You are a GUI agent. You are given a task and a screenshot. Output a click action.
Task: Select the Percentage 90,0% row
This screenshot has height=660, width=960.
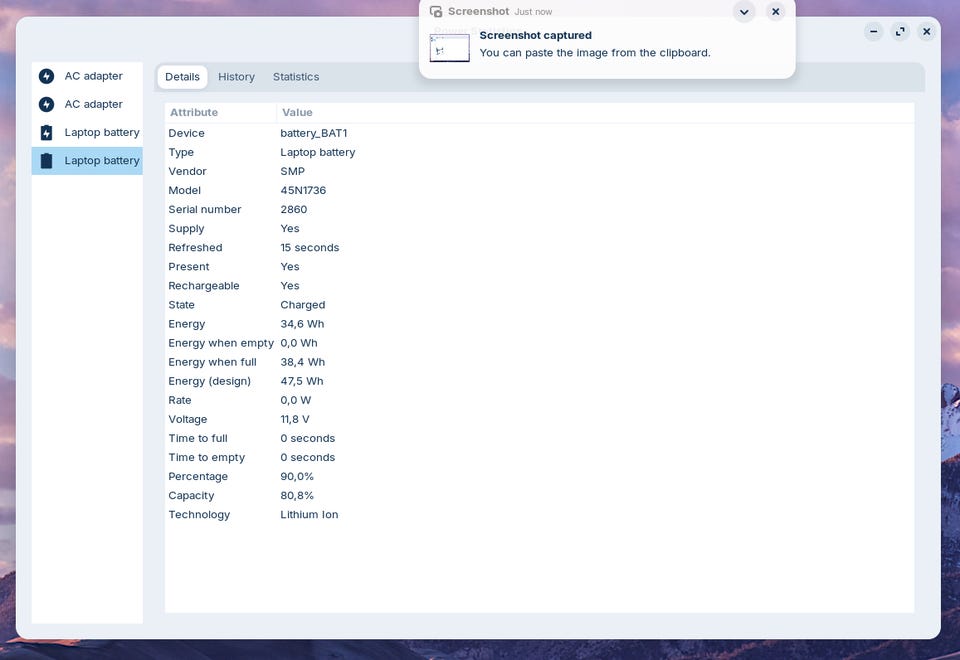(x=539, y=476)
